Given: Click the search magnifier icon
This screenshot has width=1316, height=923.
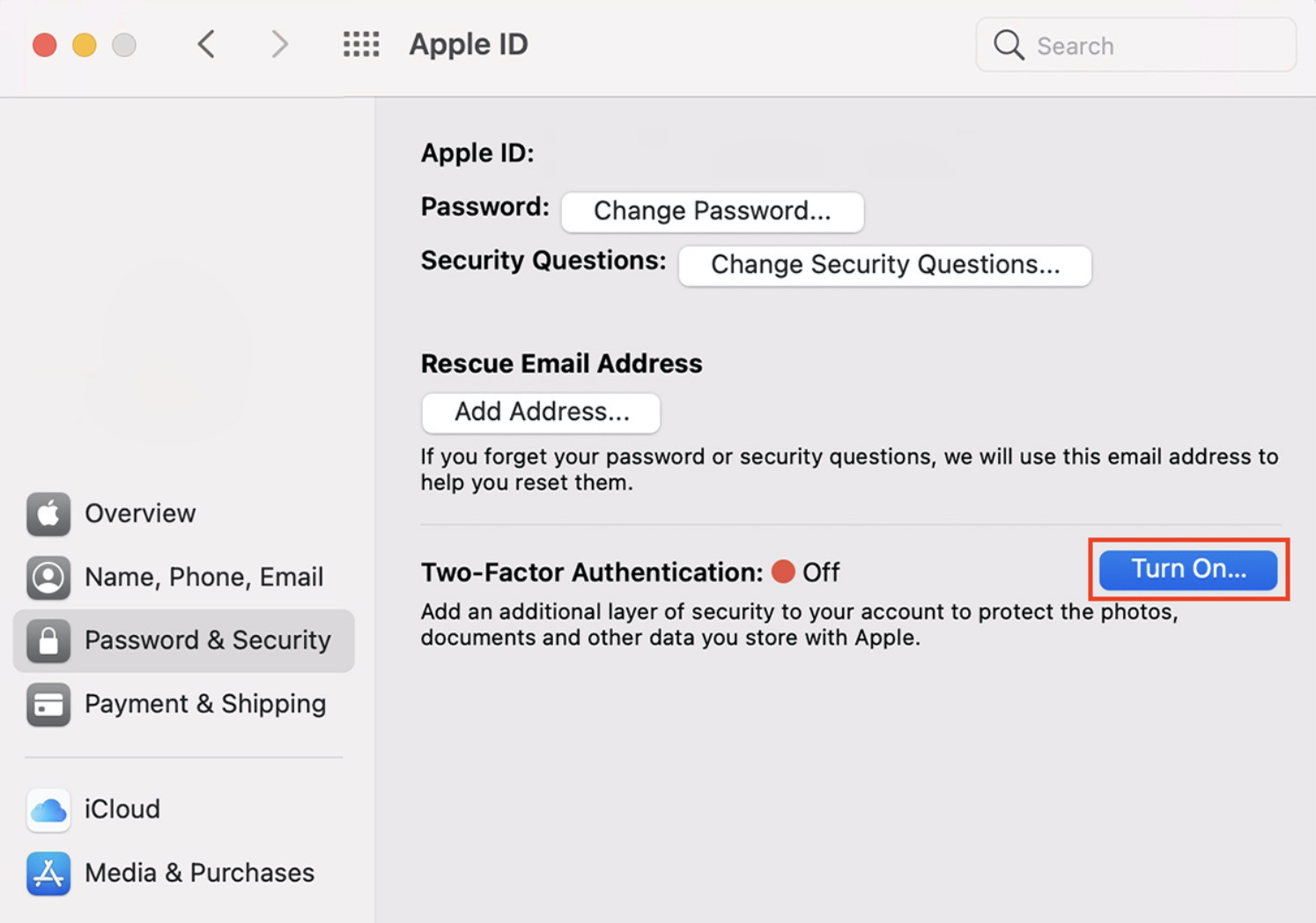Looking at the screenshot, I should click(1009, 45).
